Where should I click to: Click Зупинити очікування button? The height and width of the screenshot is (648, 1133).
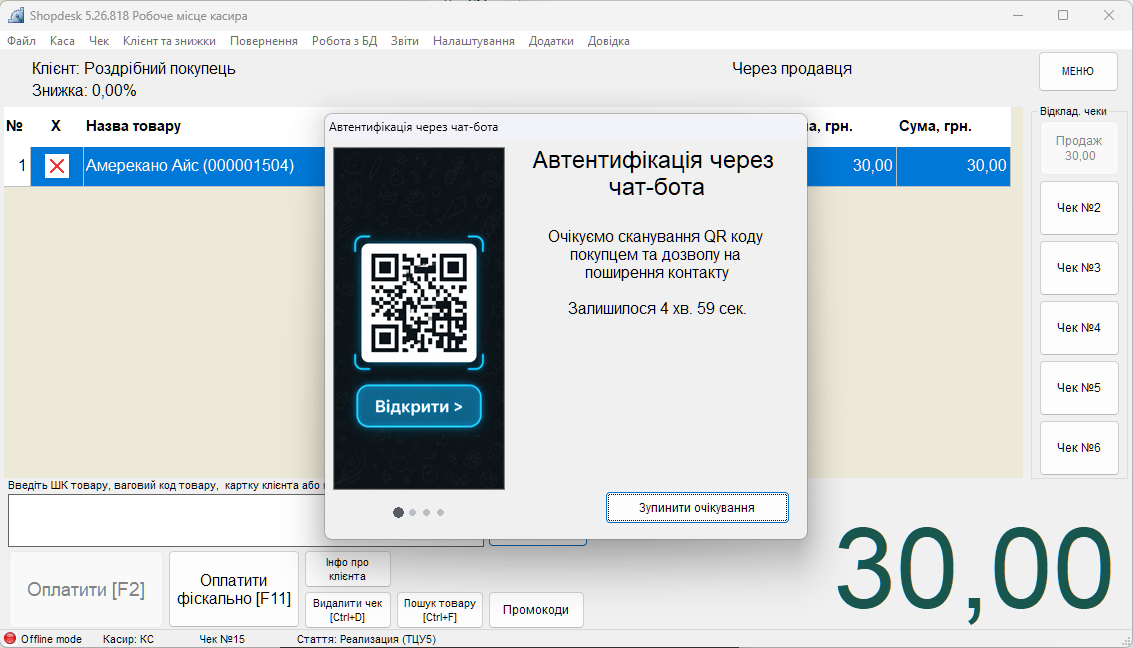pos(697,508)
